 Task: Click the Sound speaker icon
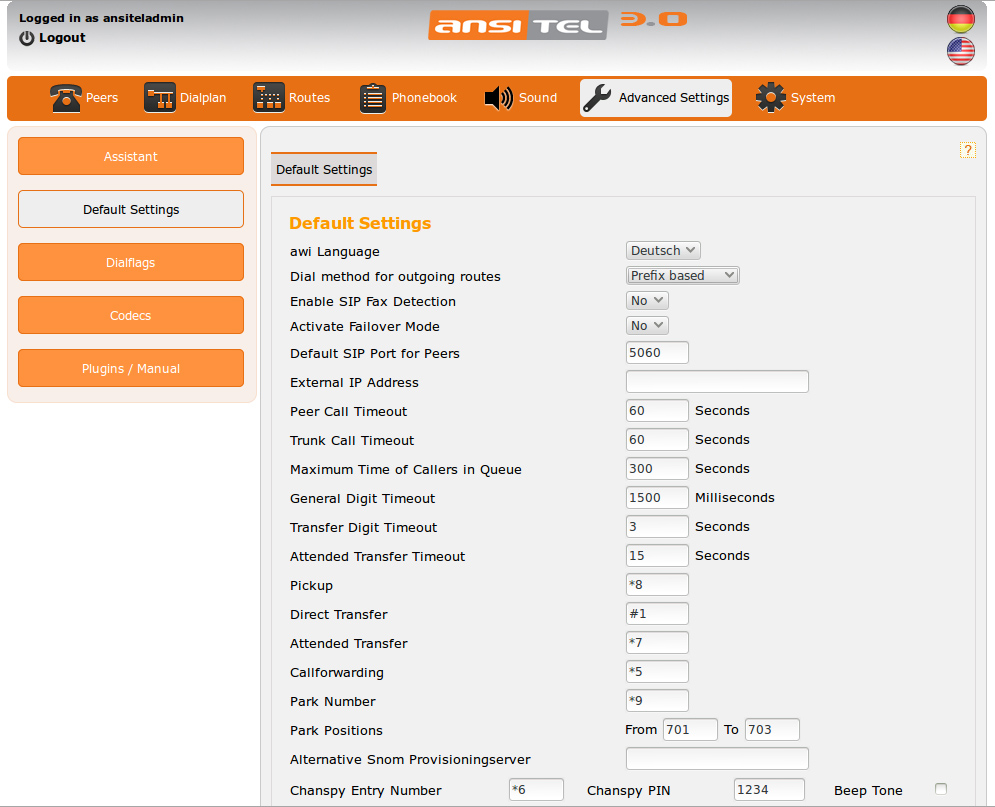click(x=498, y=98)
